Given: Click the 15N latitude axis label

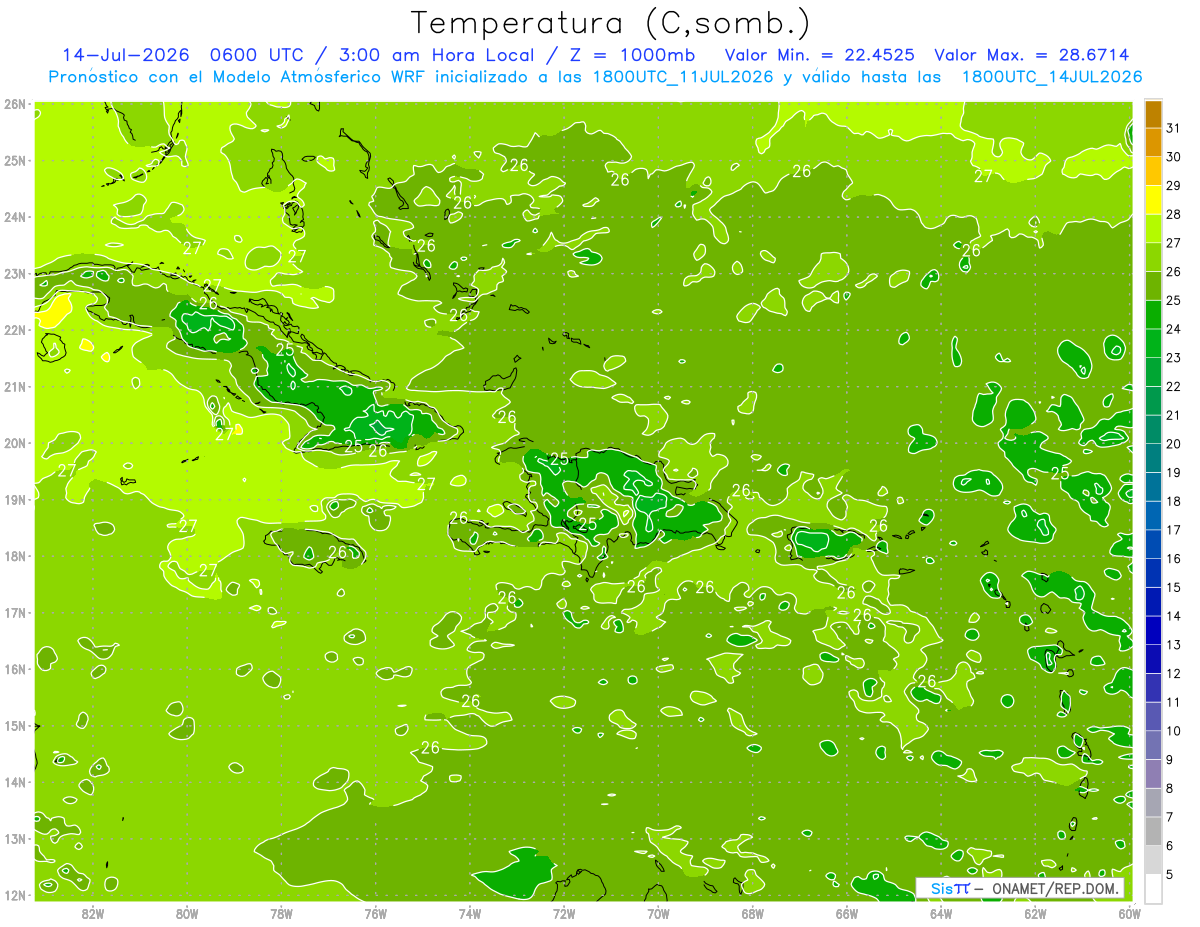Looking at the screenshot, I should pyautogui.click(x=14, y=726).
